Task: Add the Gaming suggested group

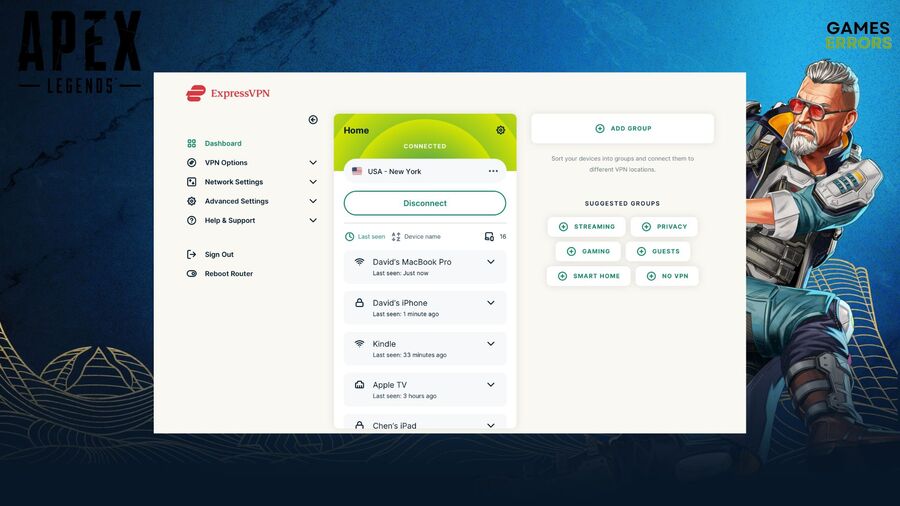Action: (588, 251)
